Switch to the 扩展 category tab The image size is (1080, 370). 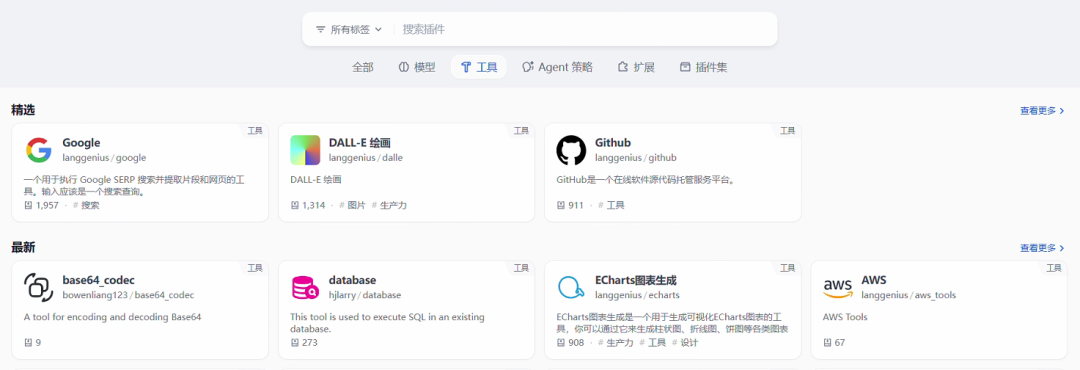pyautogui.click(x=636, y=67)
